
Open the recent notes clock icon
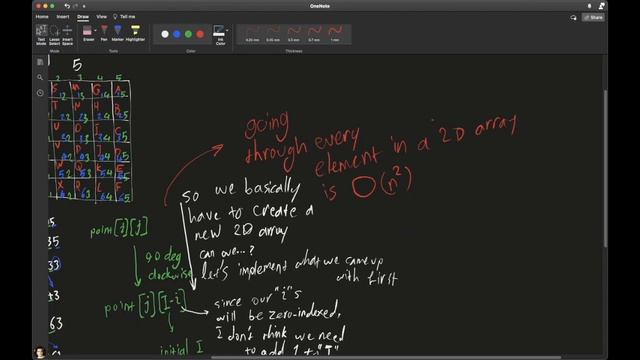pyautogui.click(x=40, y=93)
